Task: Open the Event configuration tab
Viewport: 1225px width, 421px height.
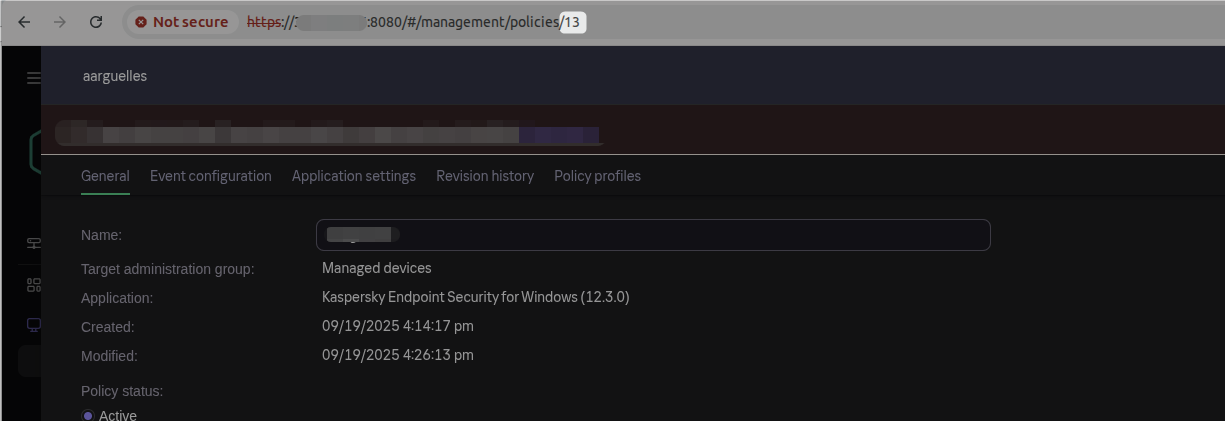Action: (x=210, y=176)
